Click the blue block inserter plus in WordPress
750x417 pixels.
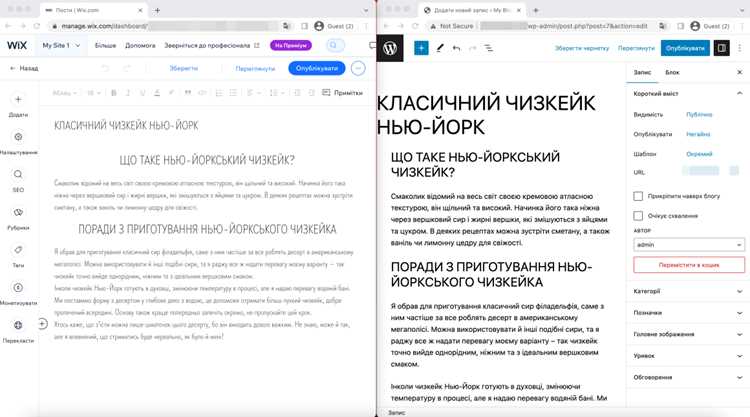tap(421, 48)
